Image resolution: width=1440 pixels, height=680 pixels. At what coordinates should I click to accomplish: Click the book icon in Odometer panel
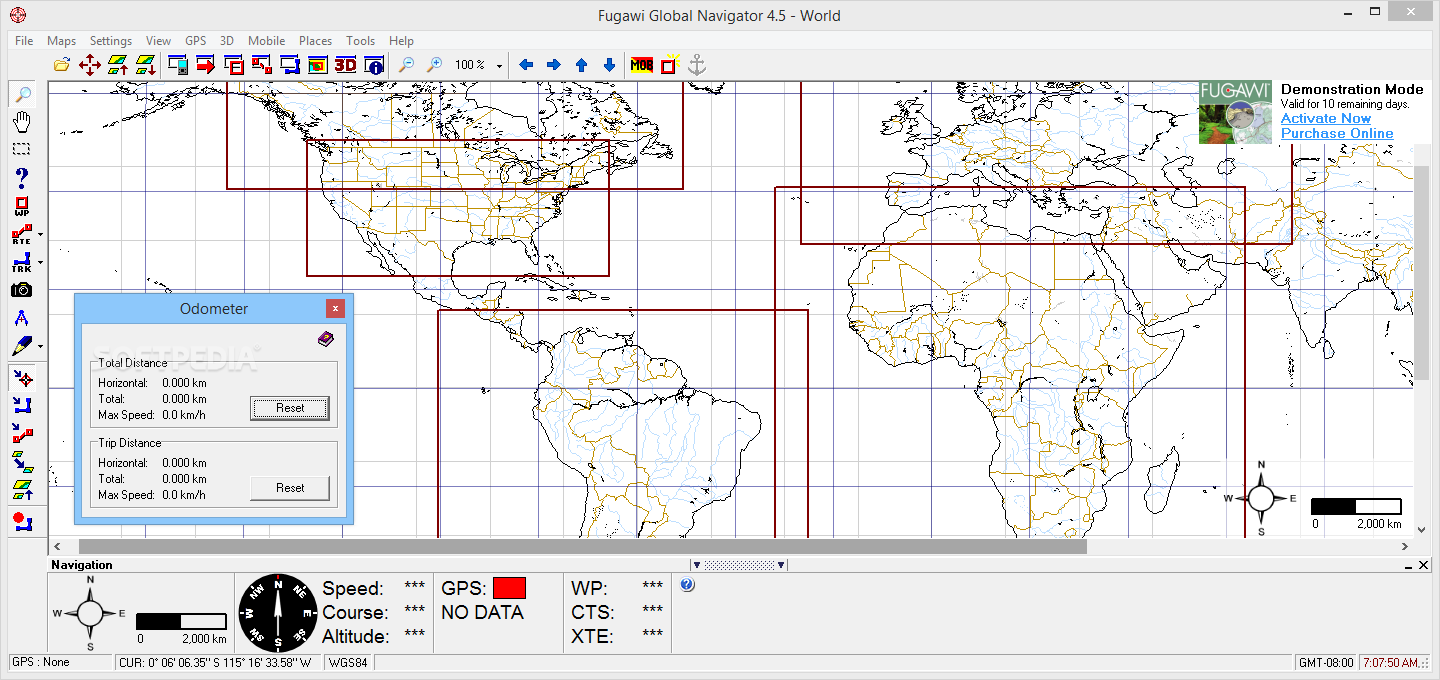pos(326,339)
